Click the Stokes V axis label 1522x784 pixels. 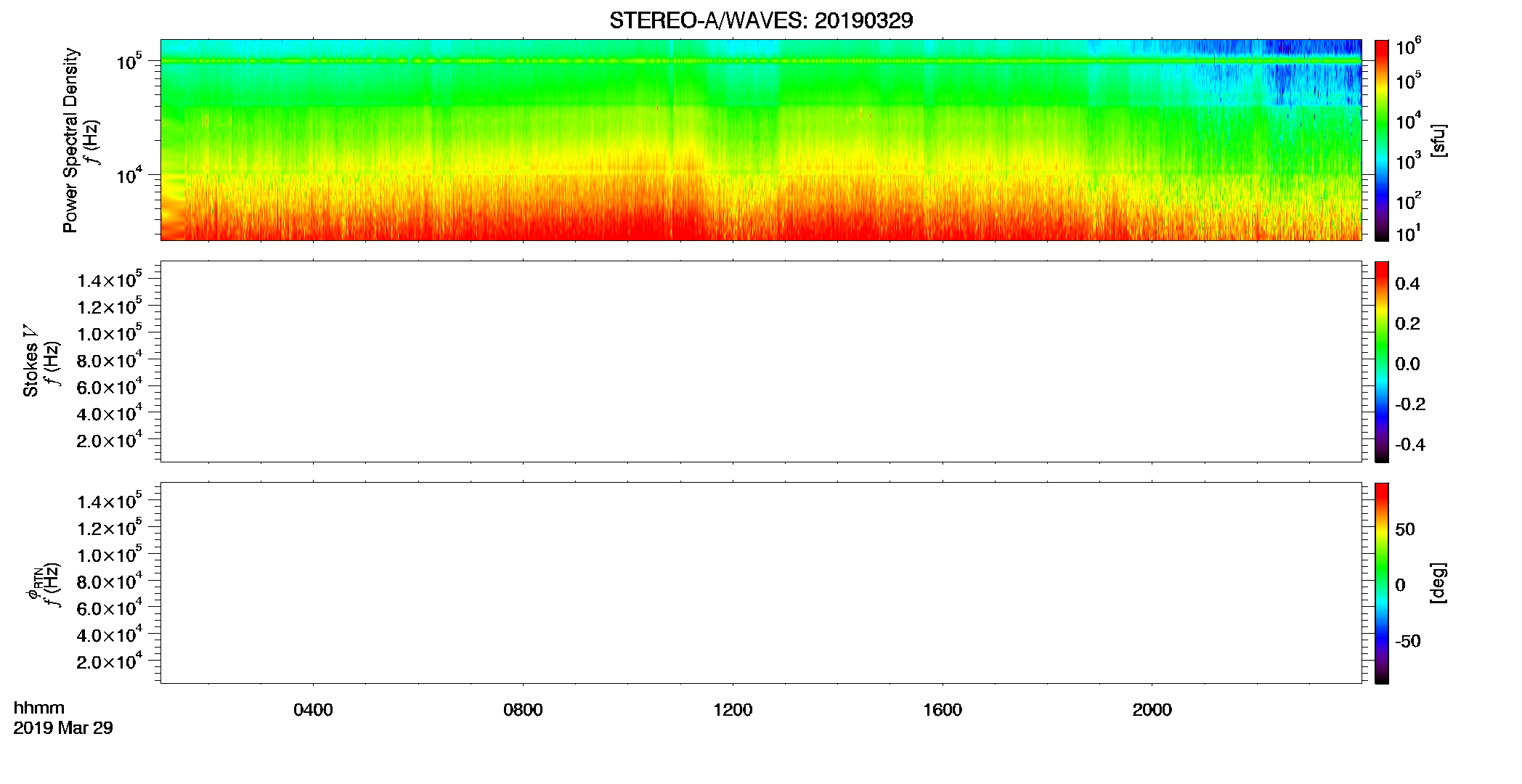(x=30, y=361)
